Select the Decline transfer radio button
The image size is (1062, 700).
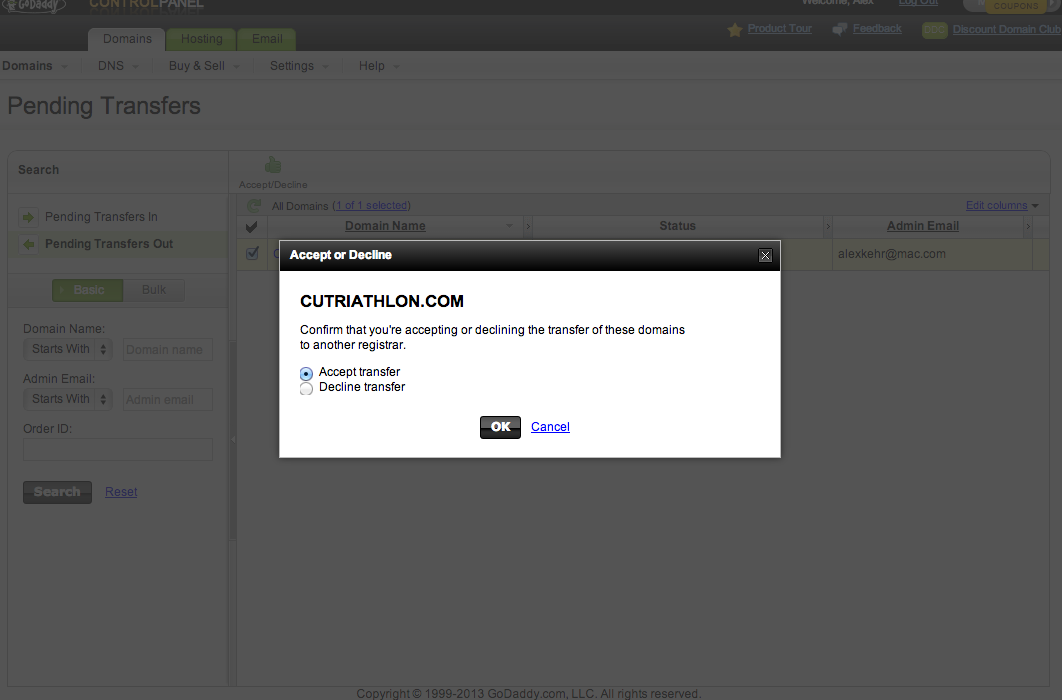tap(307, 388)
